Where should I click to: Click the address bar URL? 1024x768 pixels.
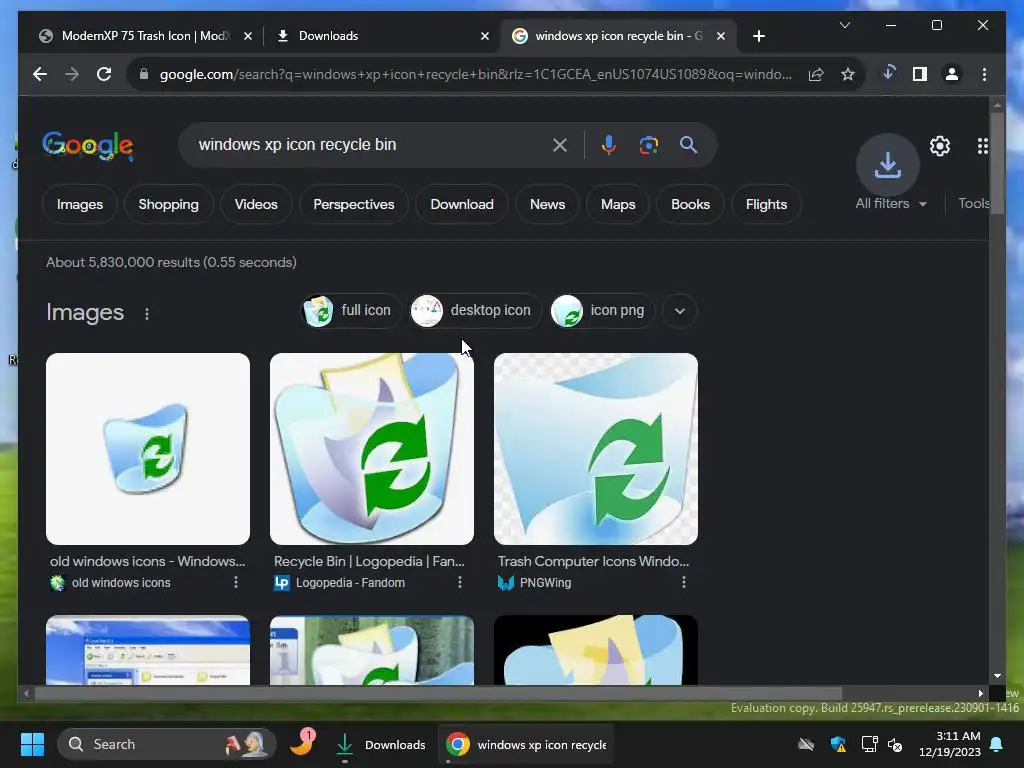coord(475,74)
